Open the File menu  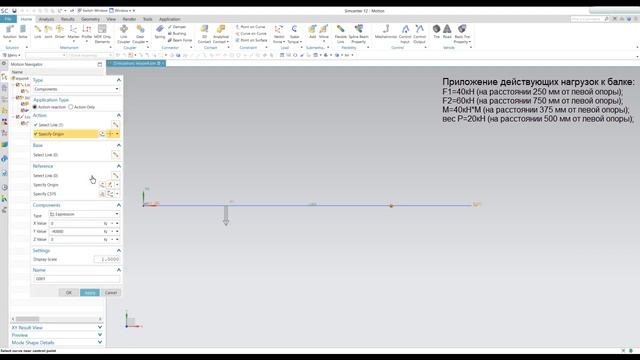[8, 19]
